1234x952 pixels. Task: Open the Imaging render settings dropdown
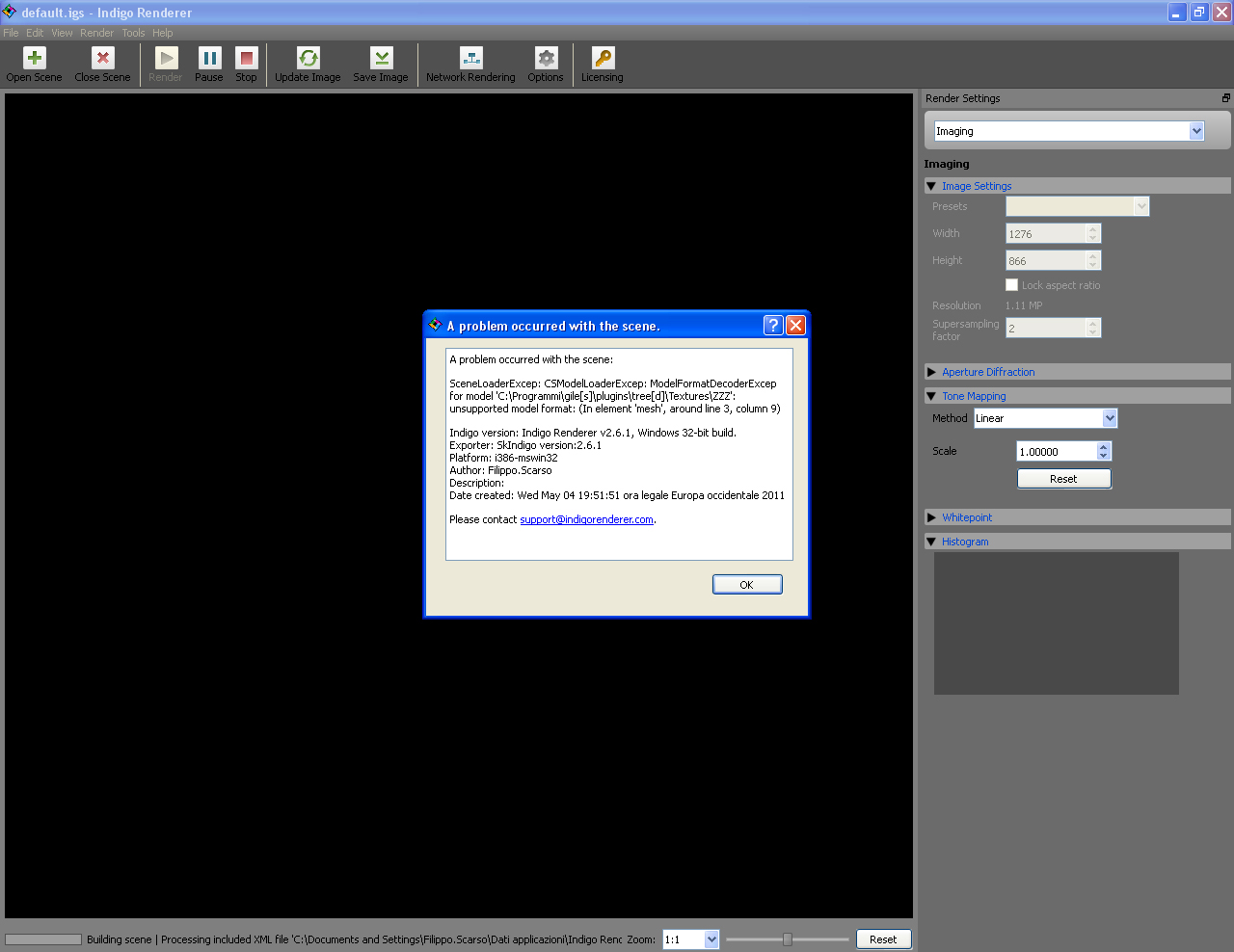point(1069,131)
